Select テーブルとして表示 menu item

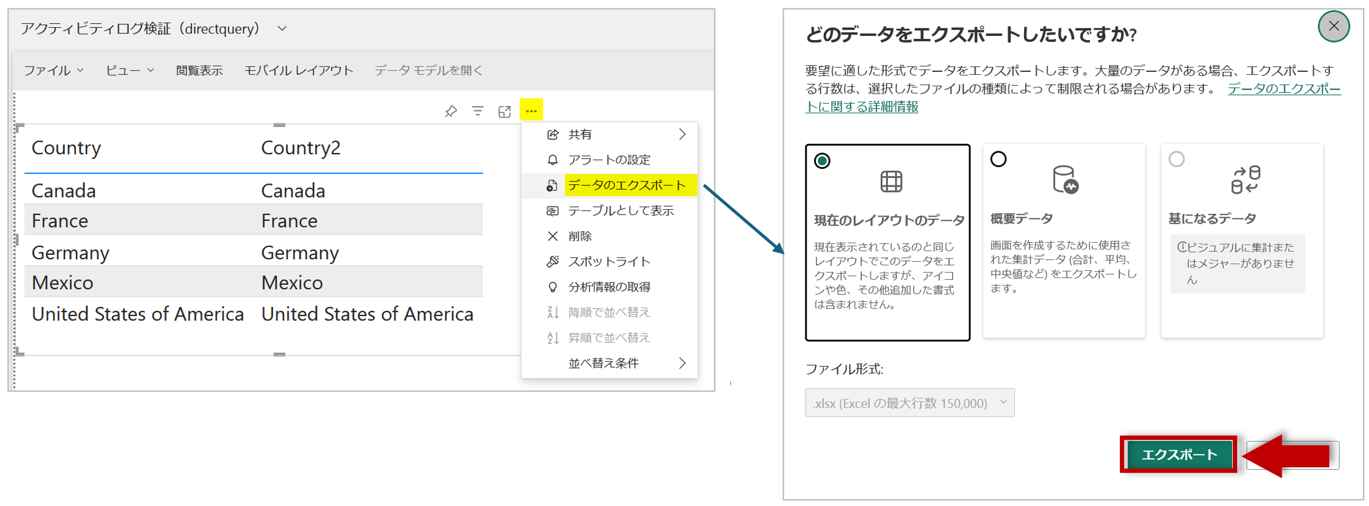(x=621, y=211)
